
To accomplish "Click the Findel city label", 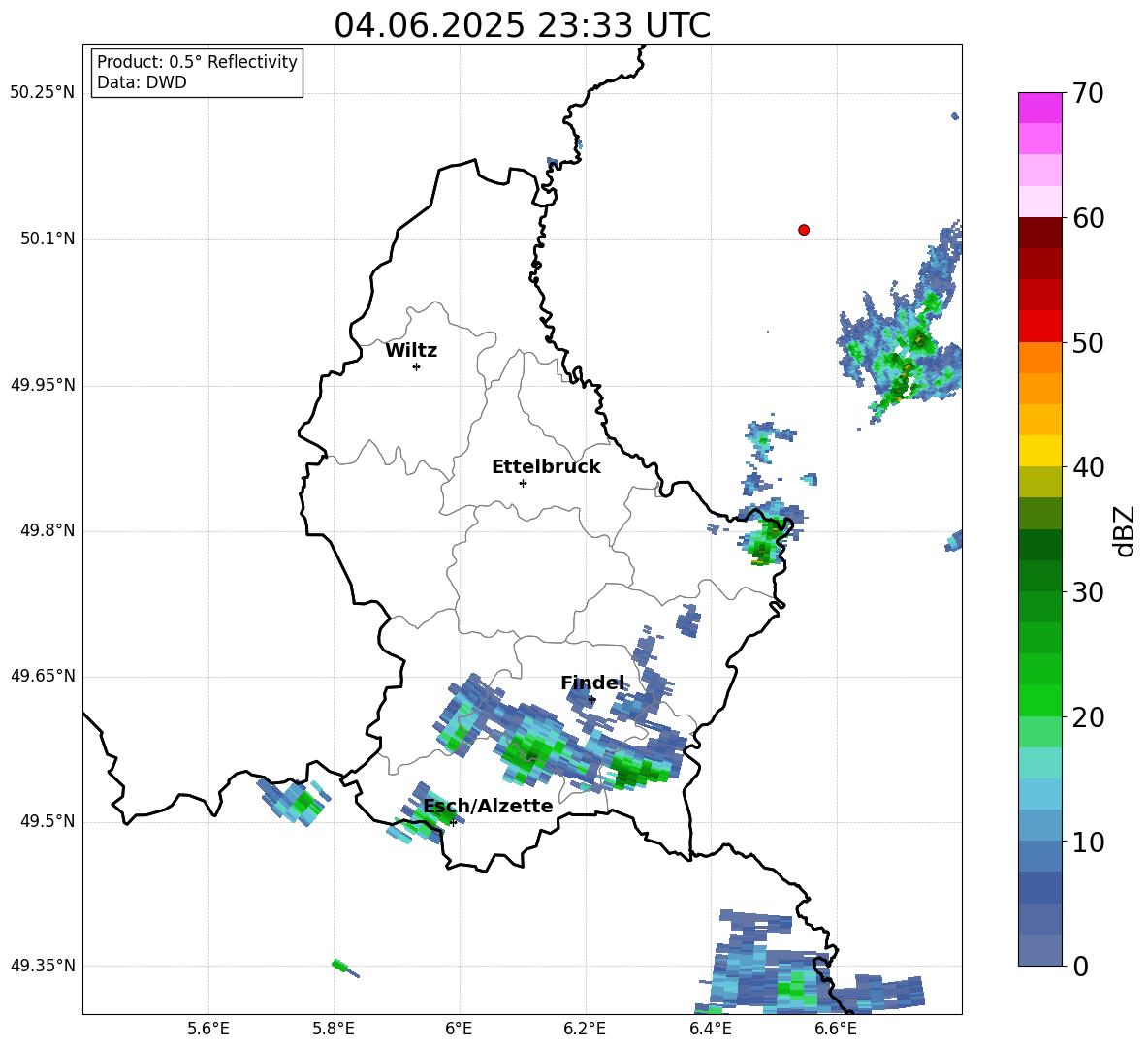I will click(592, 683).
